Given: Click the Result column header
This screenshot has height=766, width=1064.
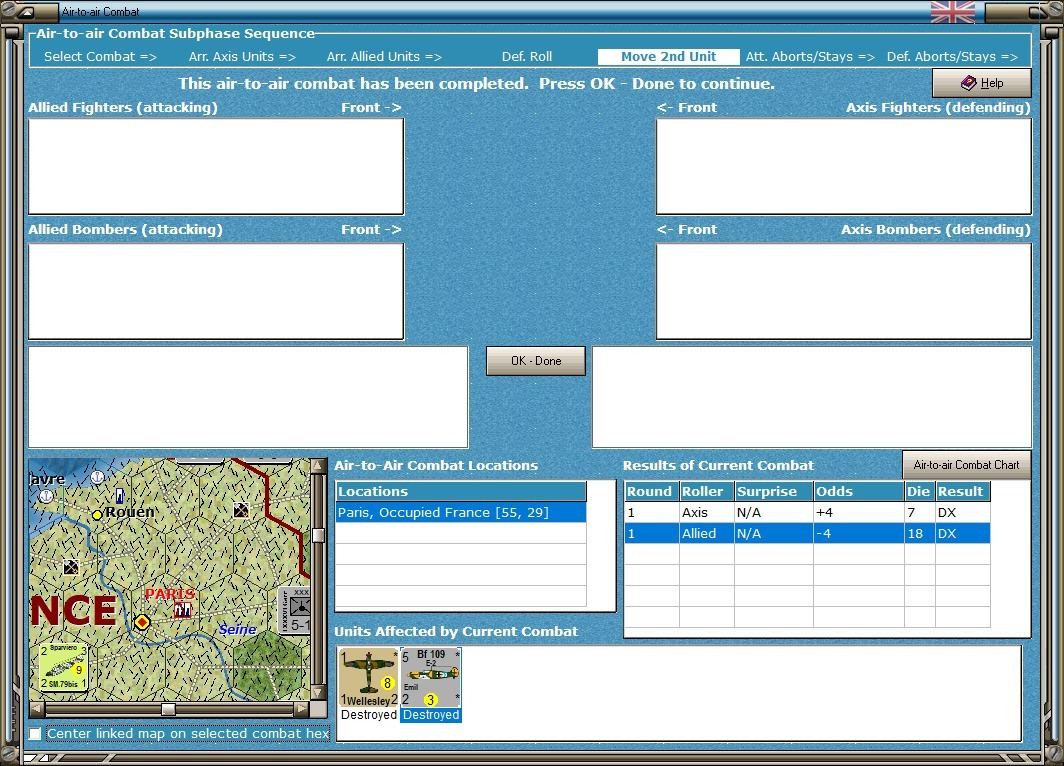Looking at the screenshot, I should [962, 491].
